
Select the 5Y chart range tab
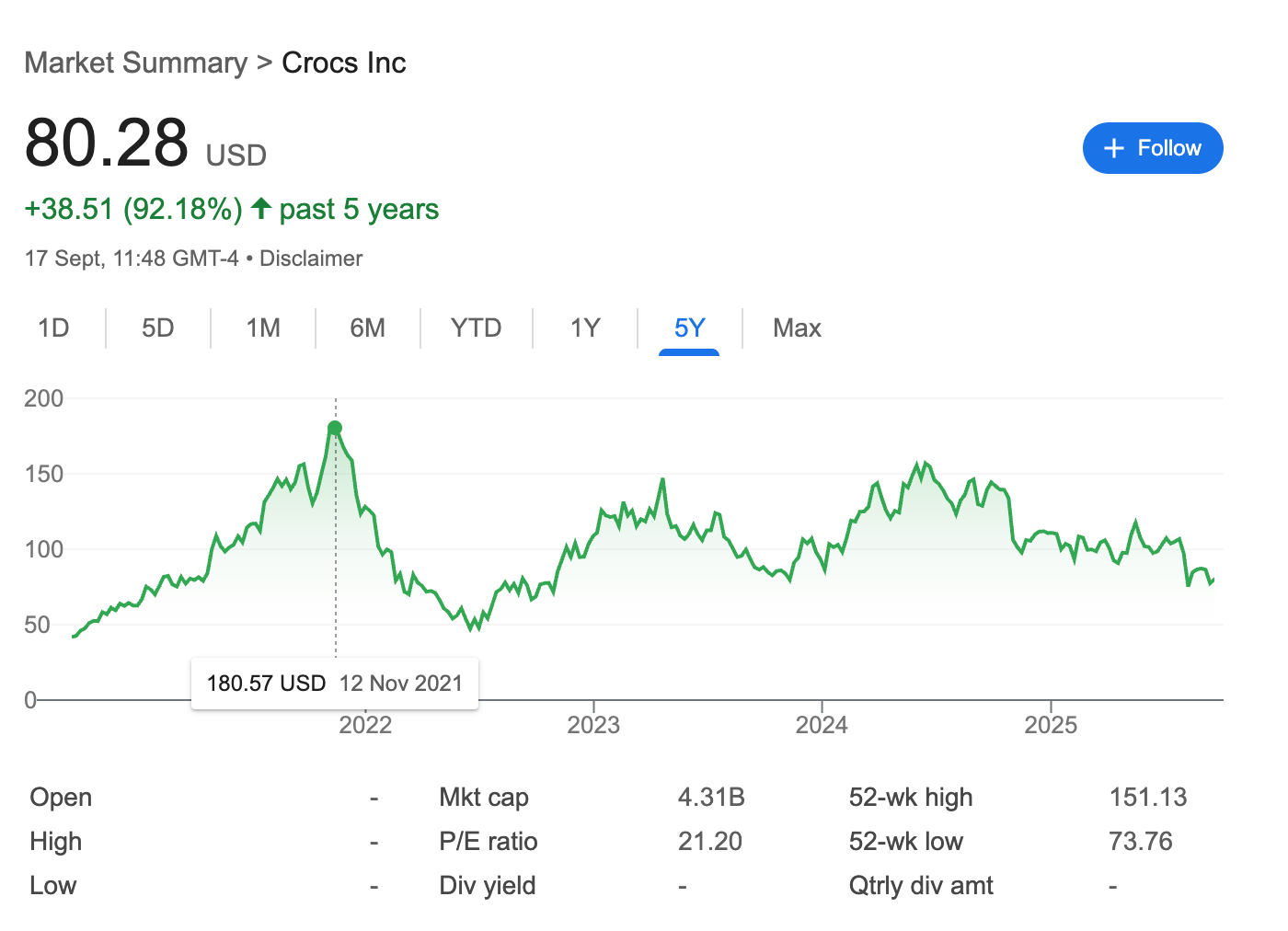(x=689, y=328)
